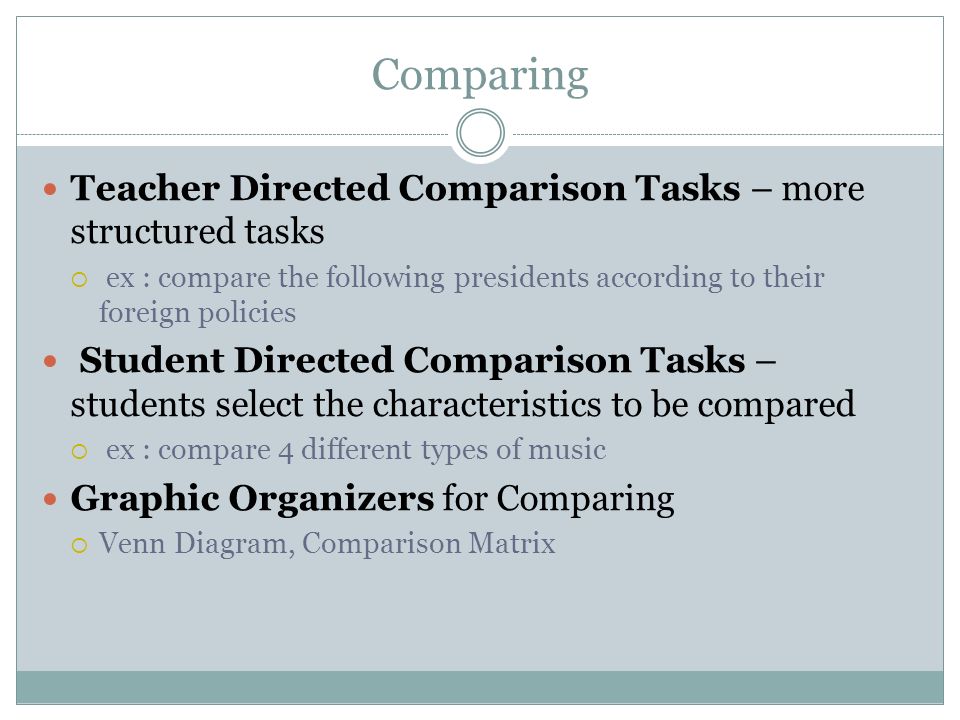Viewport: 960px width, 720px height.
Task: Click the yellow hollow bullet before music example
Action: point(80,452)
